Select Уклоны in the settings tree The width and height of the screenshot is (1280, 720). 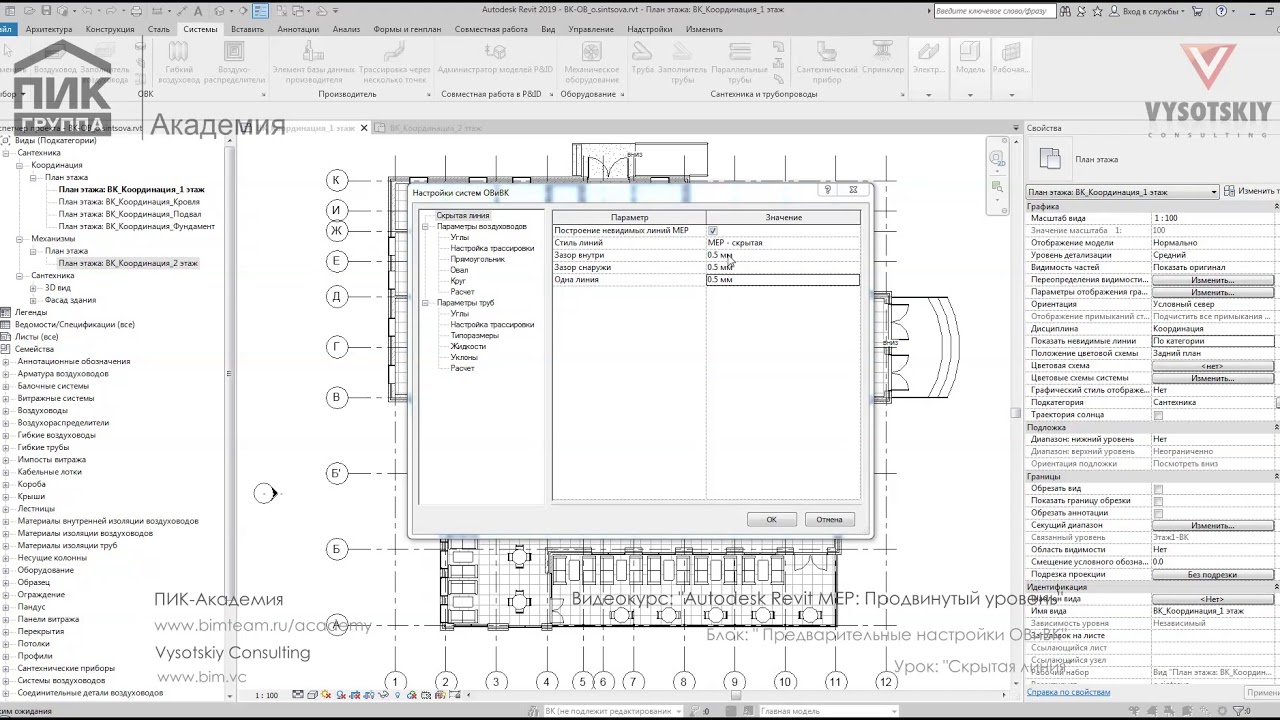(x=463, y=357)
